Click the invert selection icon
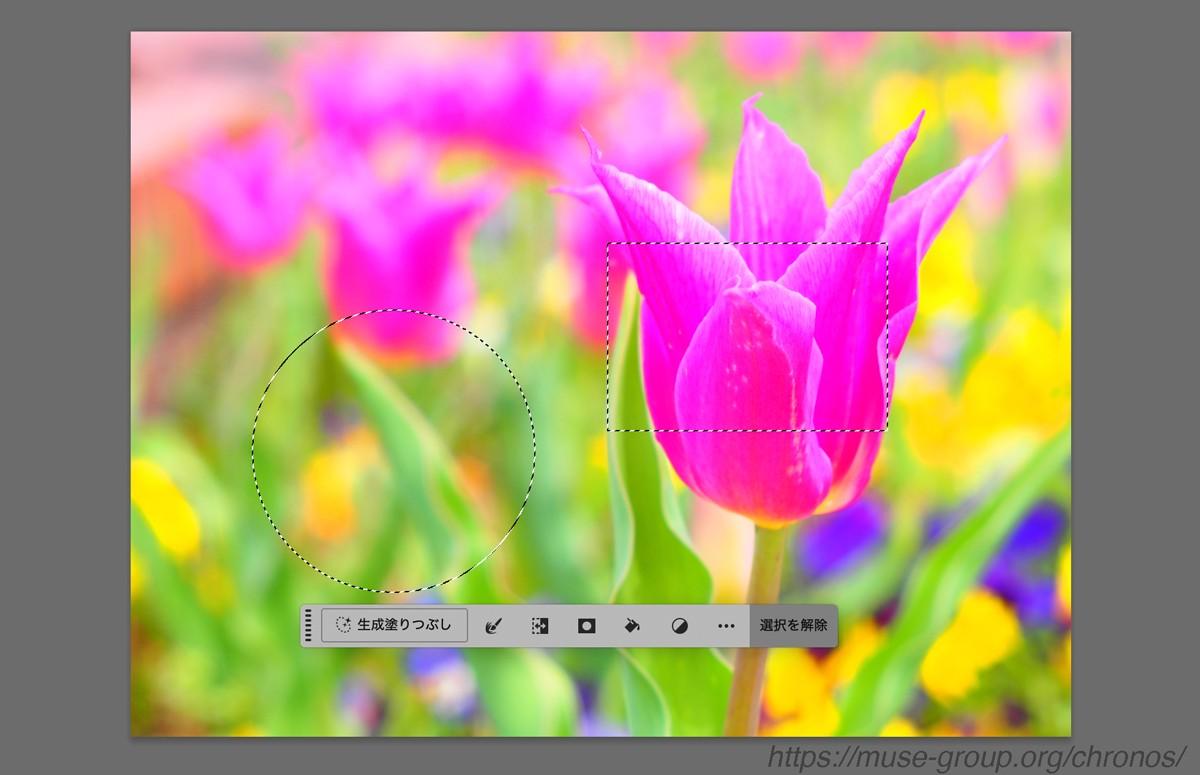 [x=540, y=626]
